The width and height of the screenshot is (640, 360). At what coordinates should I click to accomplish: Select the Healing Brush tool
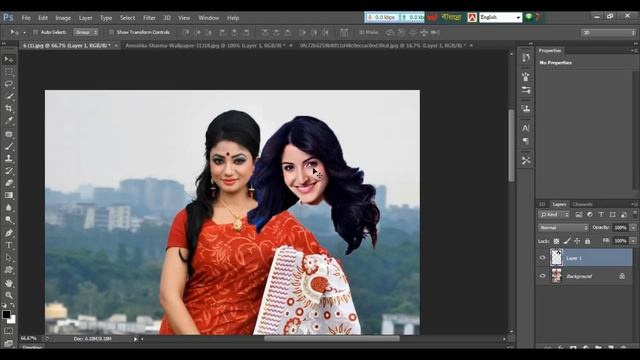(9, 134)
